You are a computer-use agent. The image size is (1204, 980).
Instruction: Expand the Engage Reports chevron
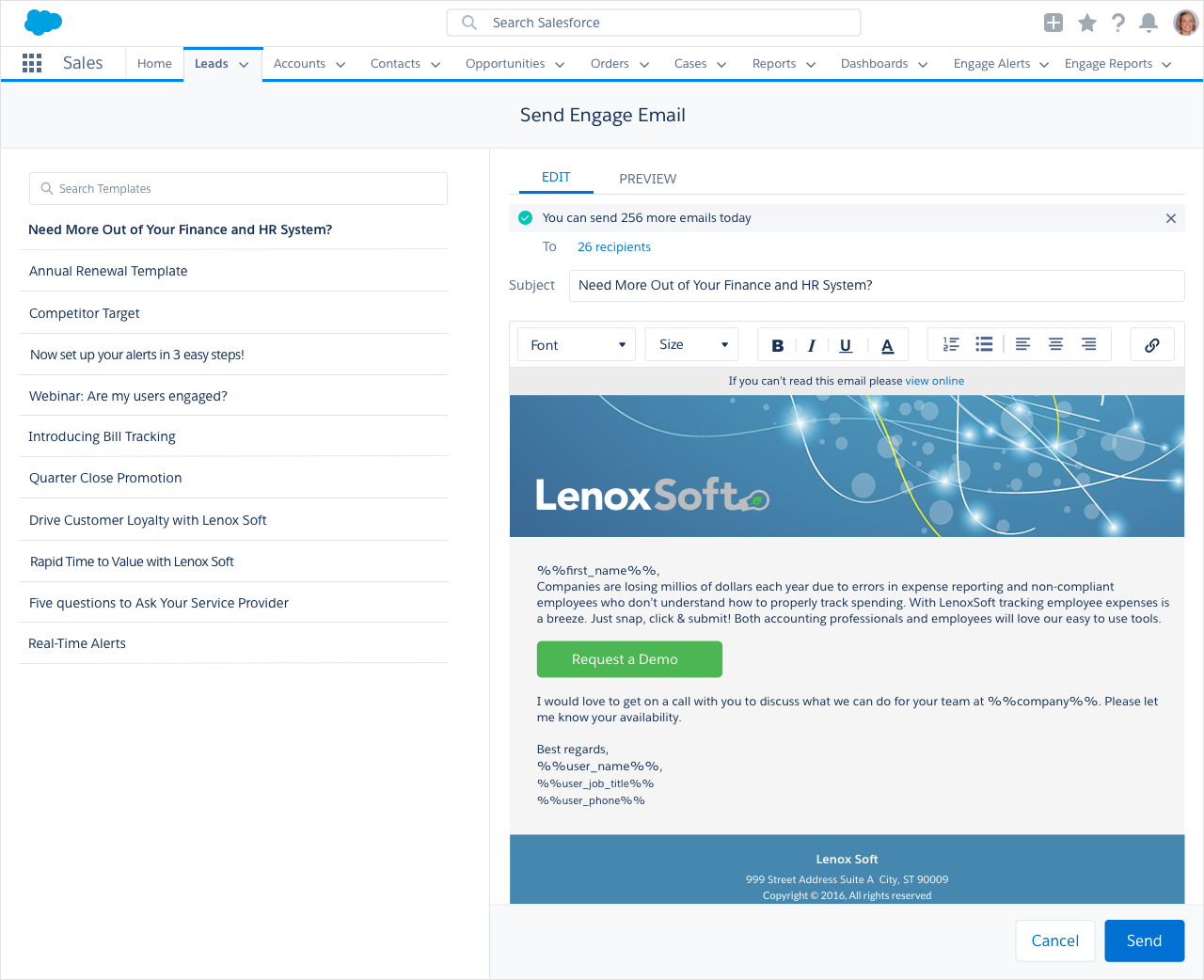coord(1166,65)
